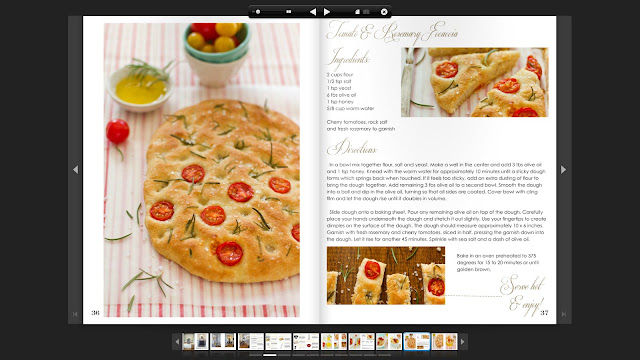
Task: Open fifth thumbnail showing red lips graphic
Action: coord(306,341)
